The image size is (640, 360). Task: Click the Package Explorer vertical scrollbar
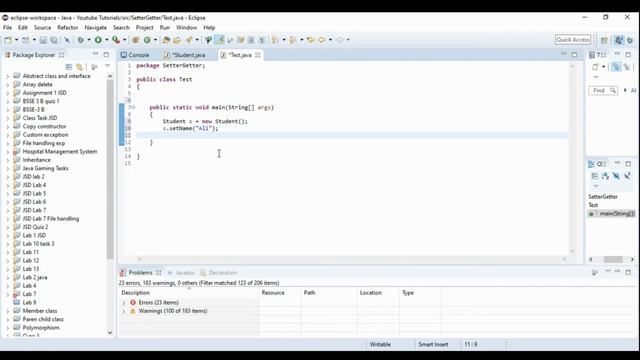tap(110, 170)
